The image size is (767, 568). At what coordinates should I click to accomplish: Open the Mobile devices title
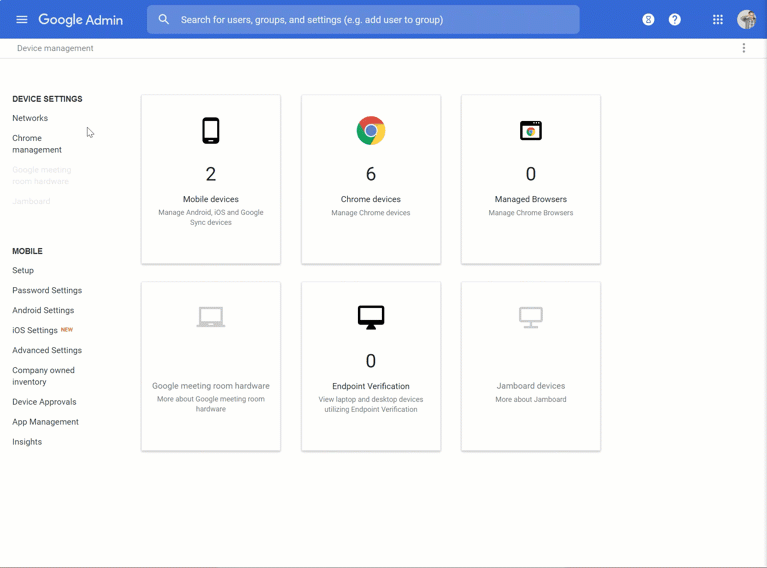(211, 199)
